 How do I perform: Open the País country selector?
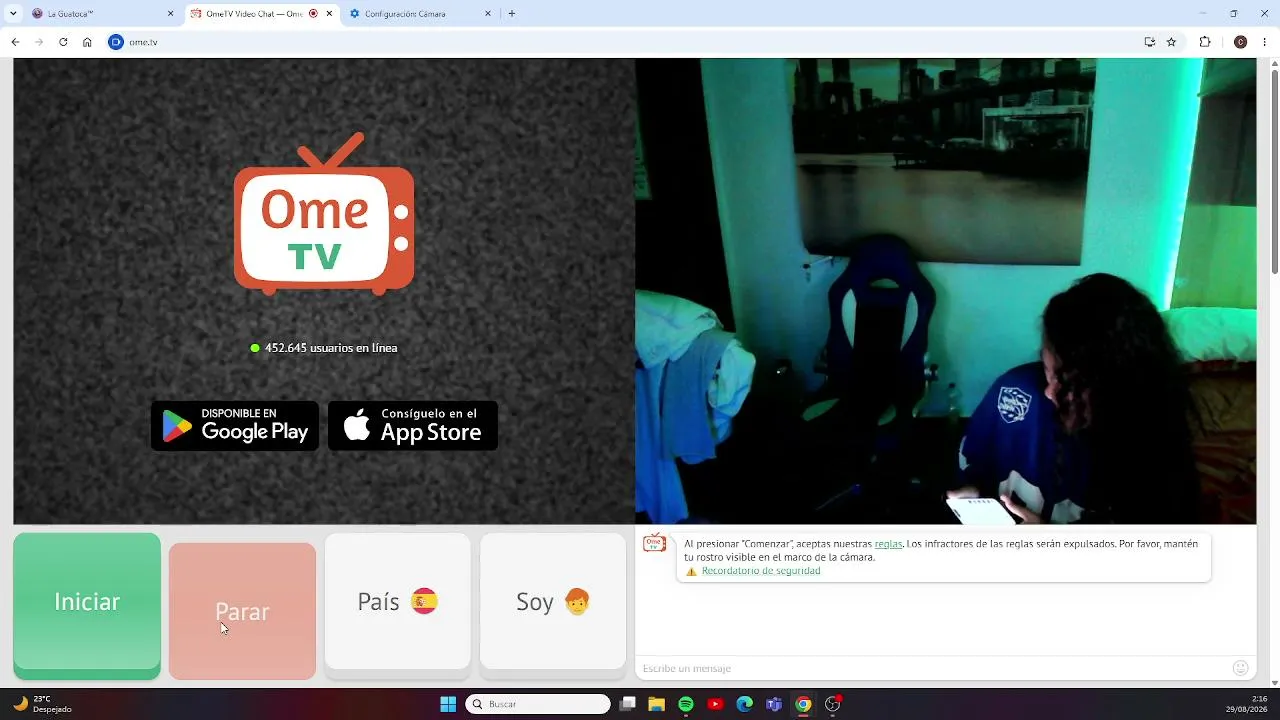coord(398,601)
